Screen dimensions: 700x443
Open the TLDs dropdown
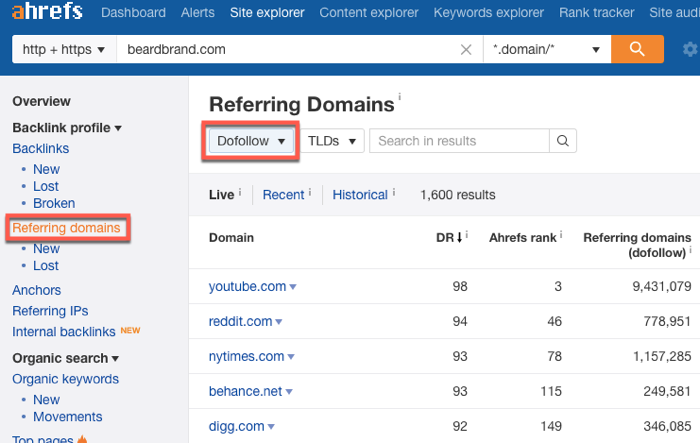point(332,141)
